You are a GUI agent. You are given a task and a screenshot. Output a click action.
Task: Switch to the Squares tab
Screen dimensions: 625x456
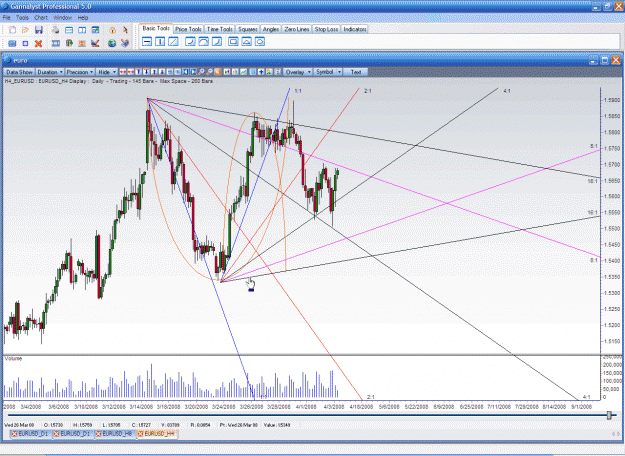tap(248, 29)
